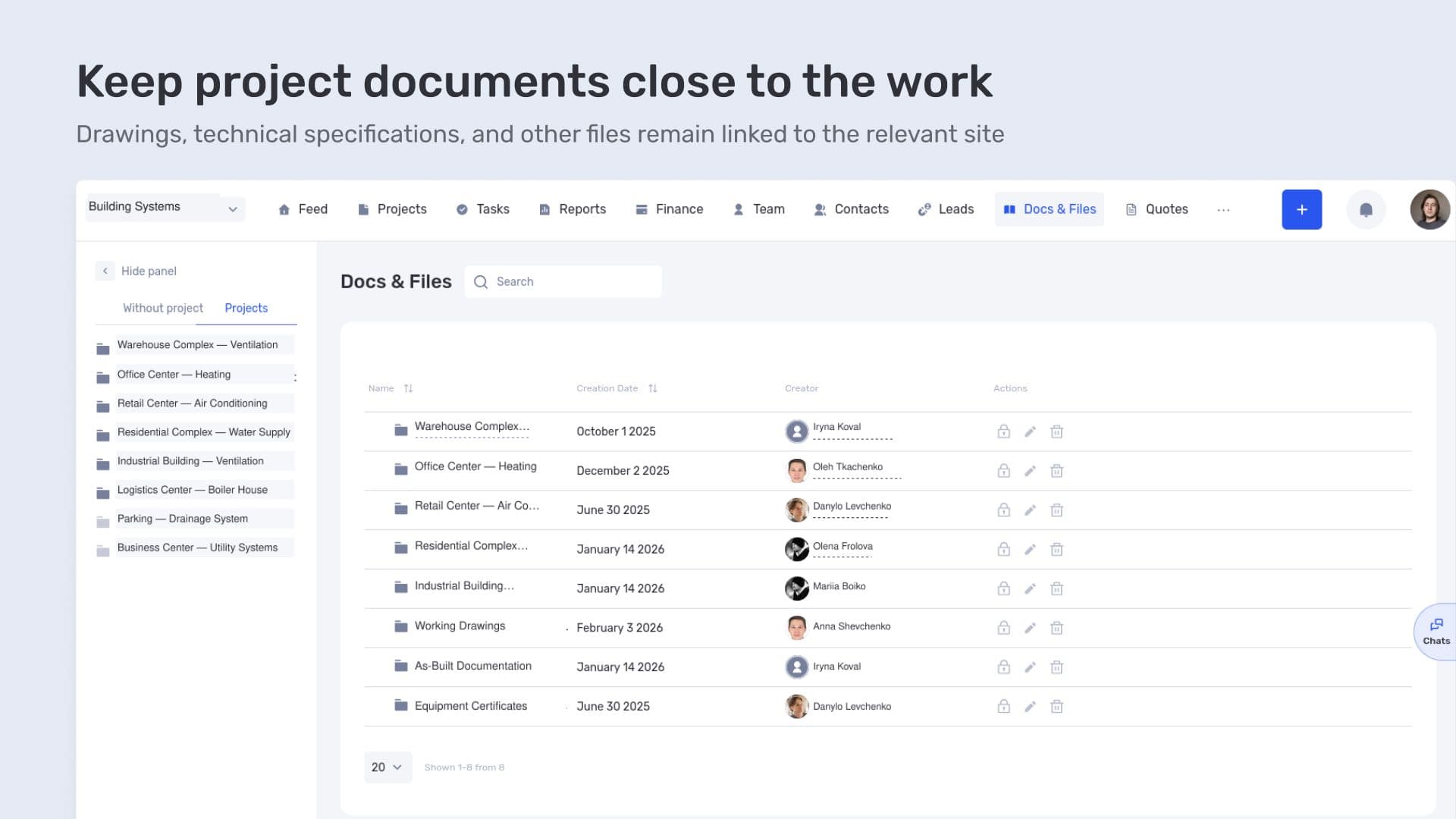The image size is (1456, 819).
Task: Open the Tasks menu item
Action: pos(482,209)
